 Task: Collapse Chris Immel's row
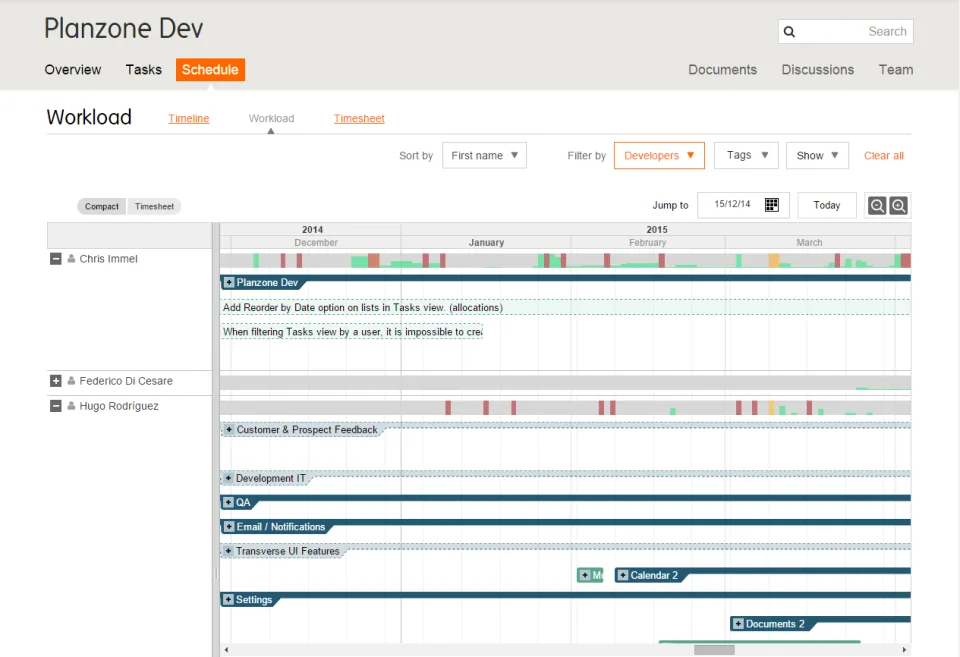click(56, 259)
